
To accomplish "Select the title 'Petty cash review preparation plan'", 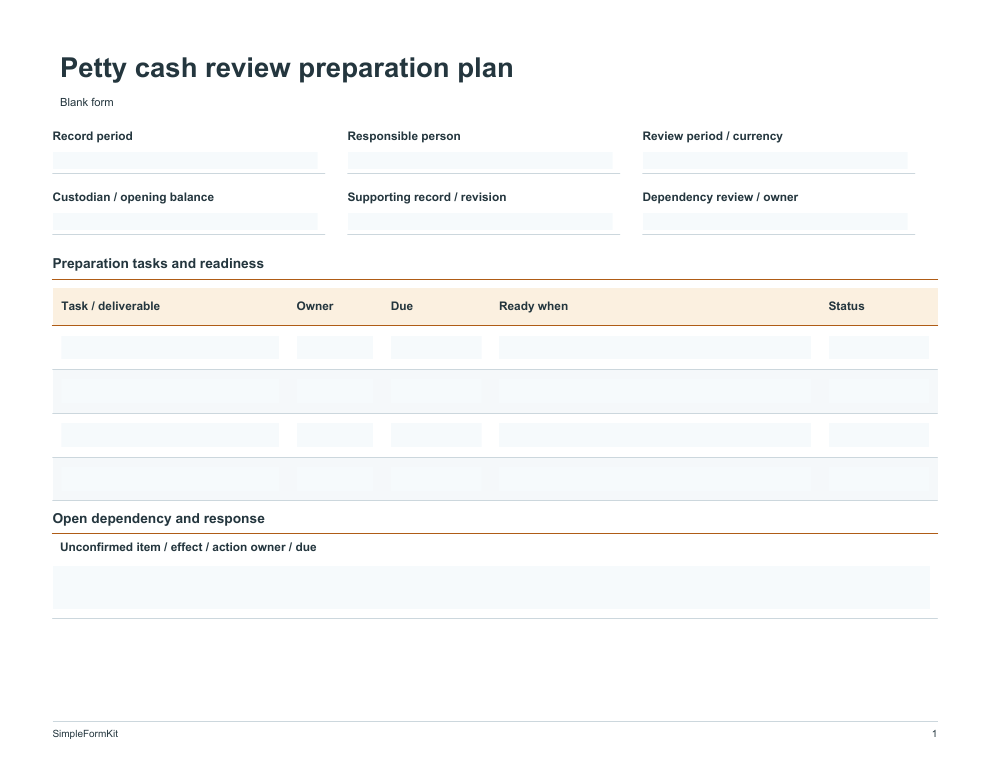I will point(287,68).
